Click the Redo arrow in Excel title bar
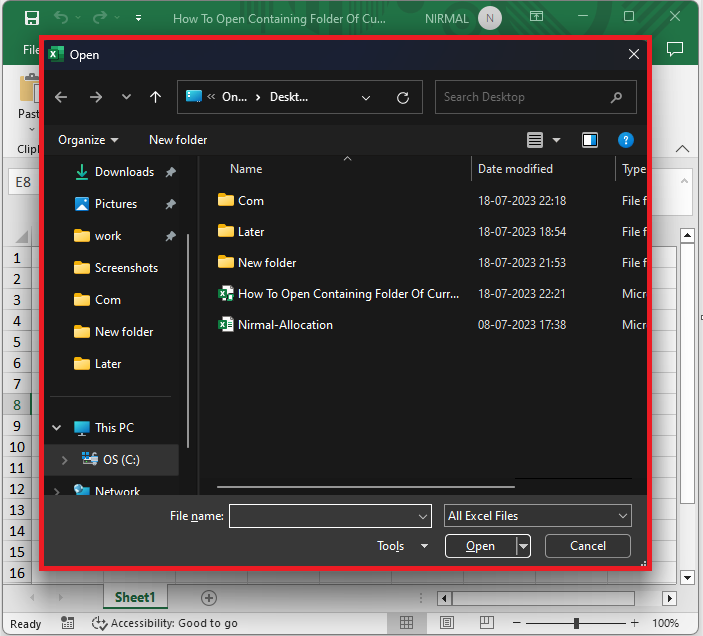The image size is (703, 636). coord(100,18)
